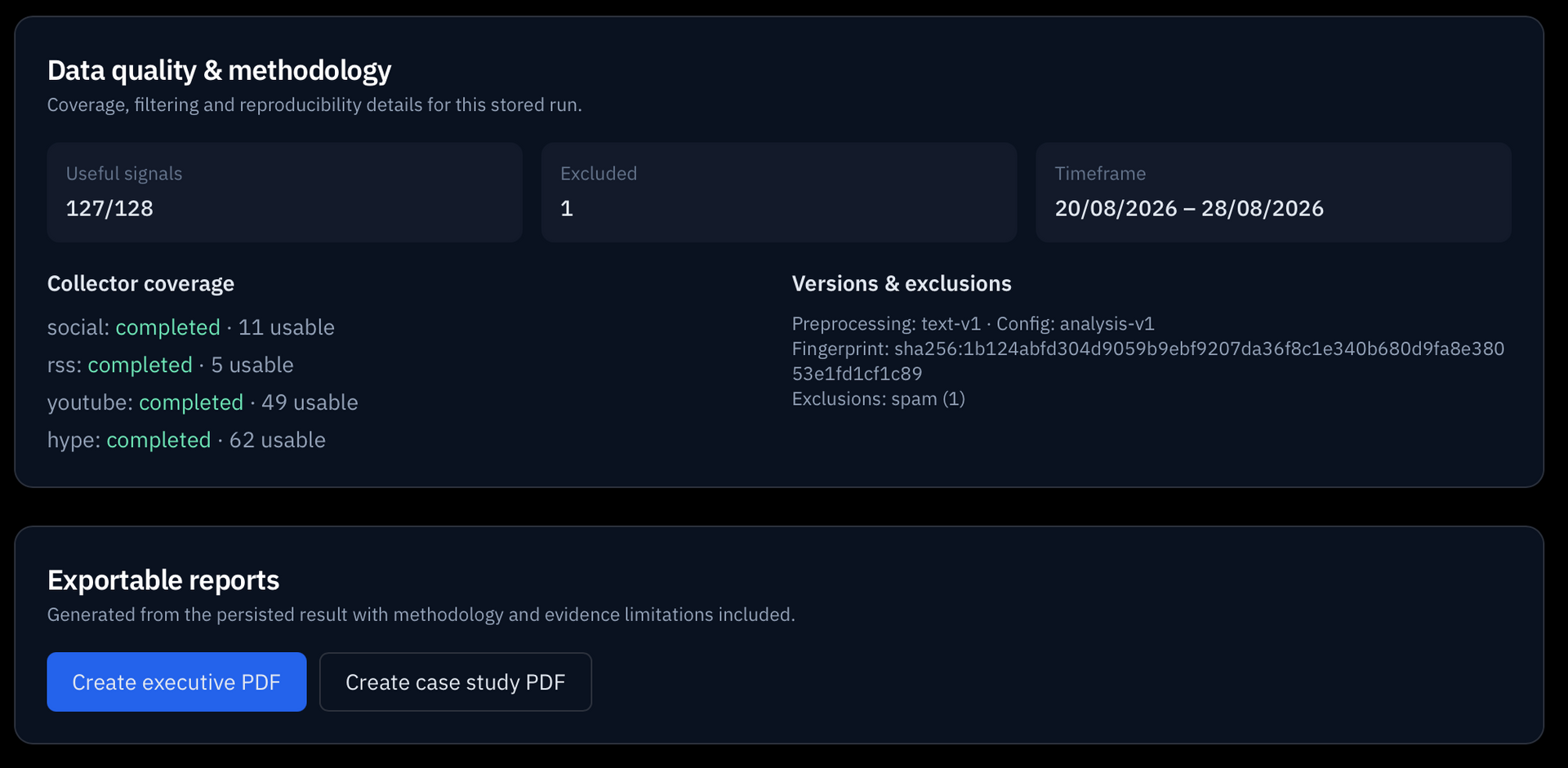The height and width of the screenshot is (768, 1568).
Task: Click the Data quality & methodology heading
Action: click(219, 70)
